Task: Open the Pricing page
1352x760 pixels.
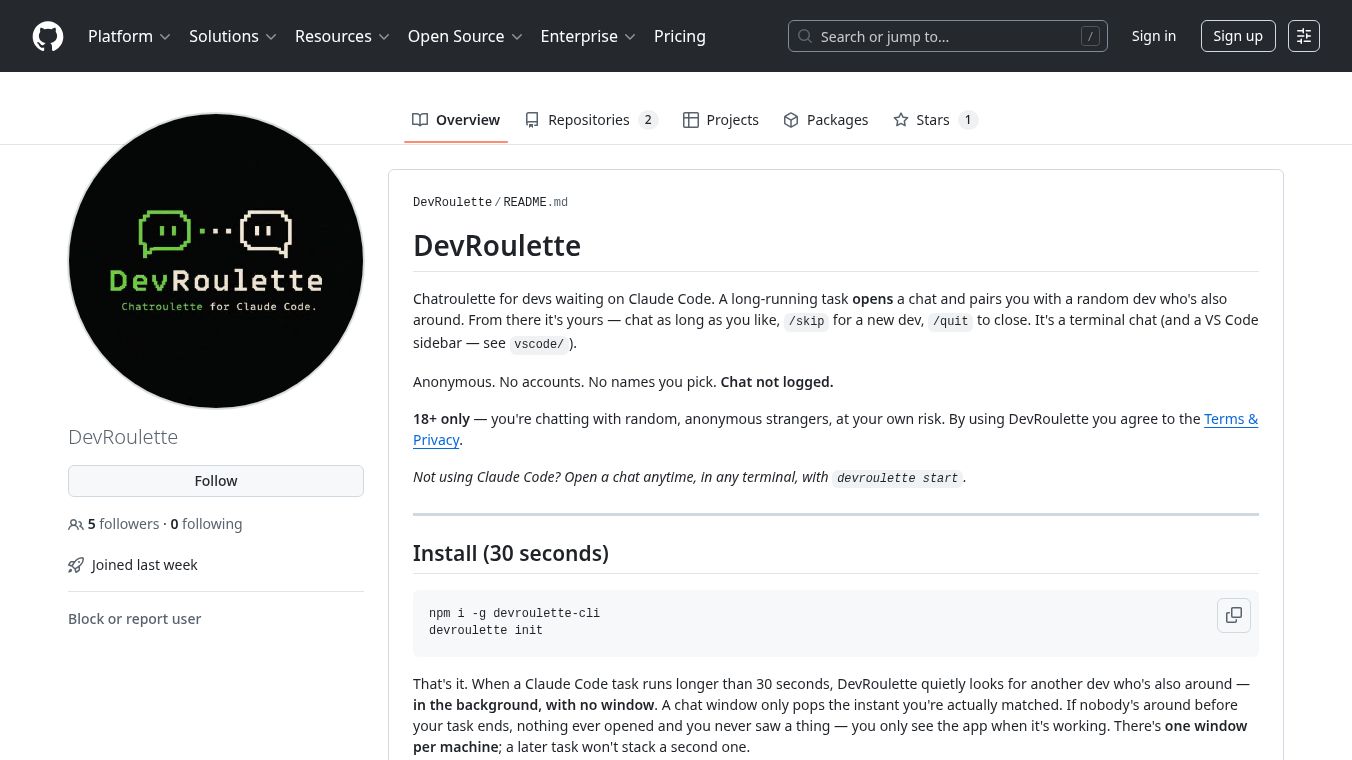Action: tap(680, 36)
